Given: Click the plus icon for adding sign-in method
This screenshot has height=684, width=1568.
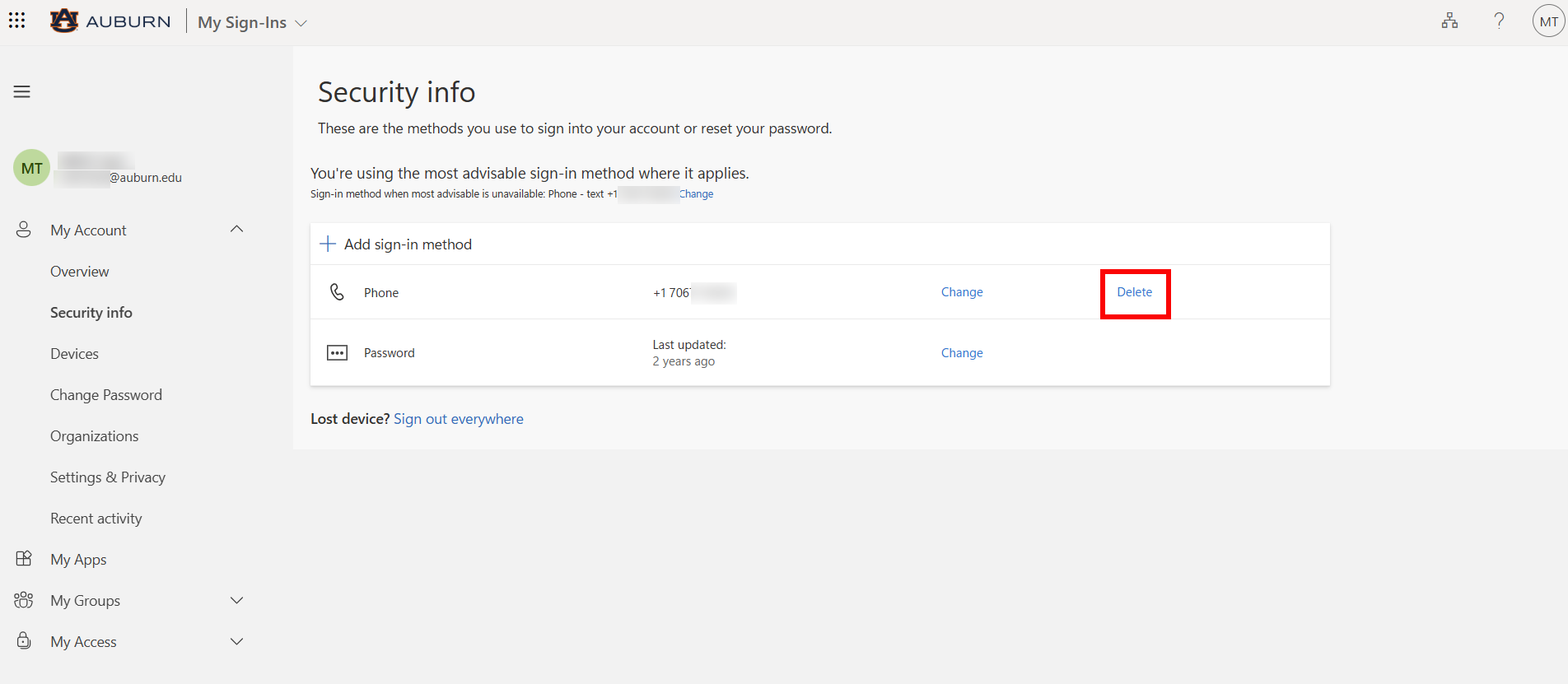Looking at the screenshot, I should click(328, 244).
